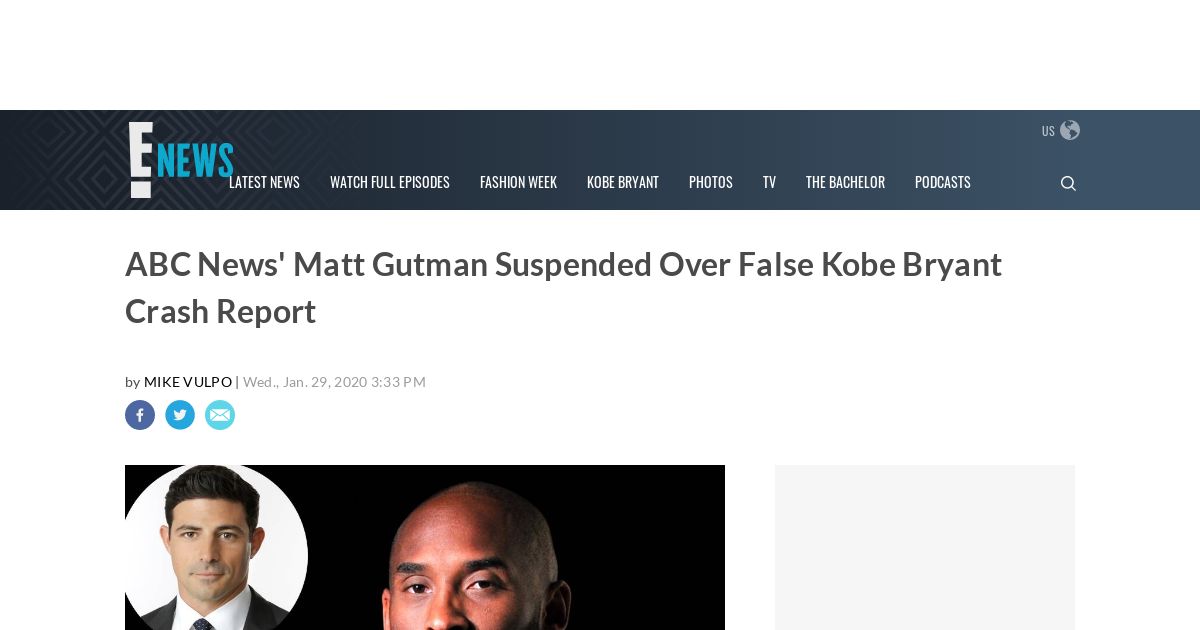Viewport: 1200px width, 630px height.
Task: Open The Bachelor section
Action: (x=845, y=182)
